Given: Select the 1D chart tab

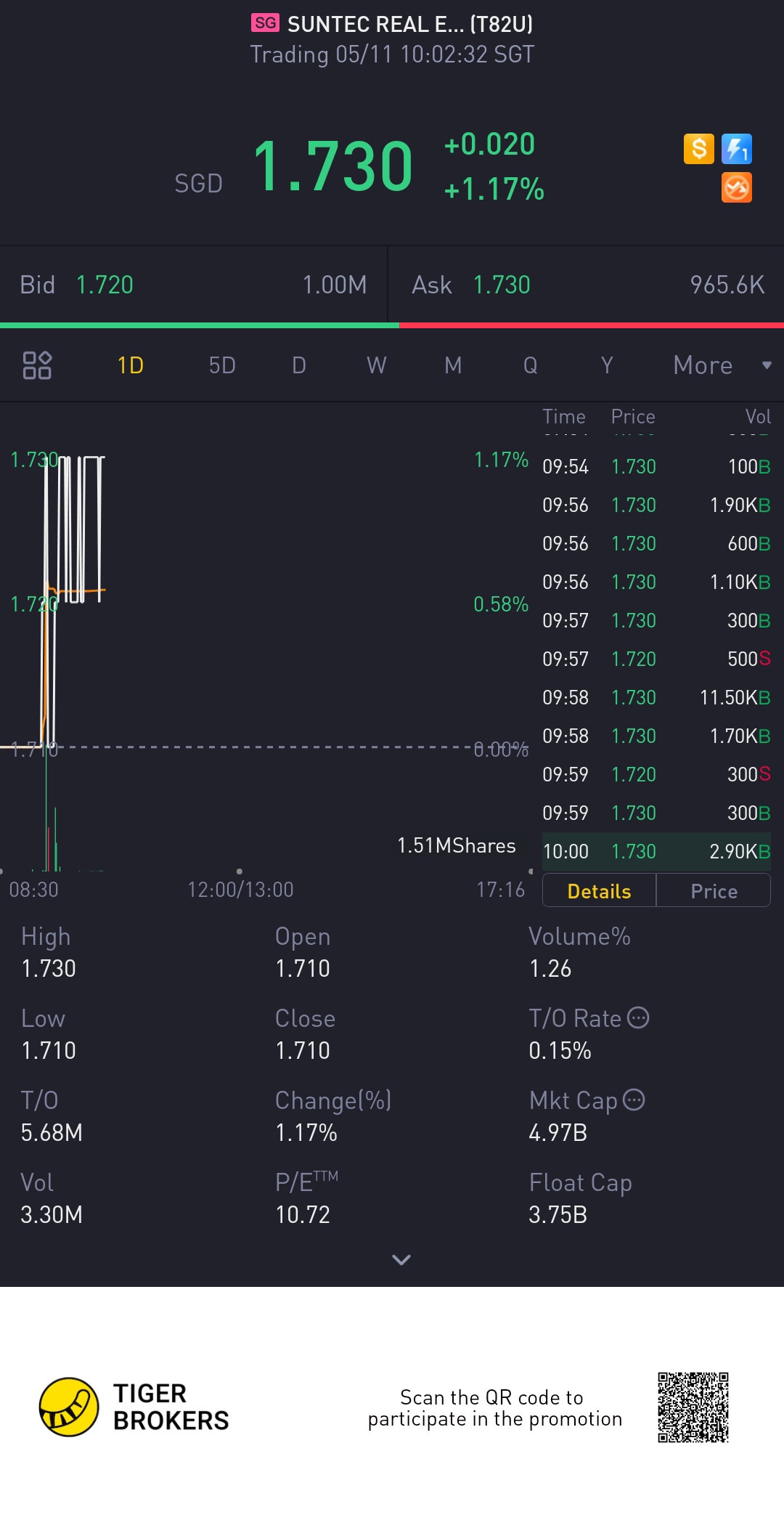Looking at the screenshot, I should click(x=131, y=365).
